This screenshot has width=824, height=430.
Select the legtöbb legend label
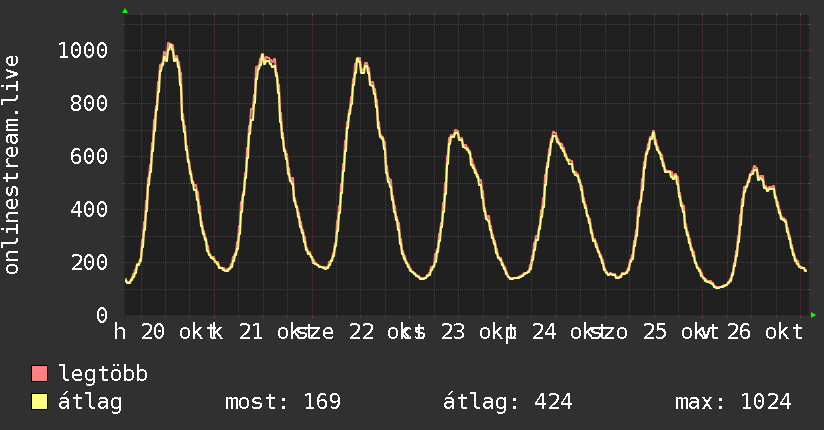click(103, 374)
